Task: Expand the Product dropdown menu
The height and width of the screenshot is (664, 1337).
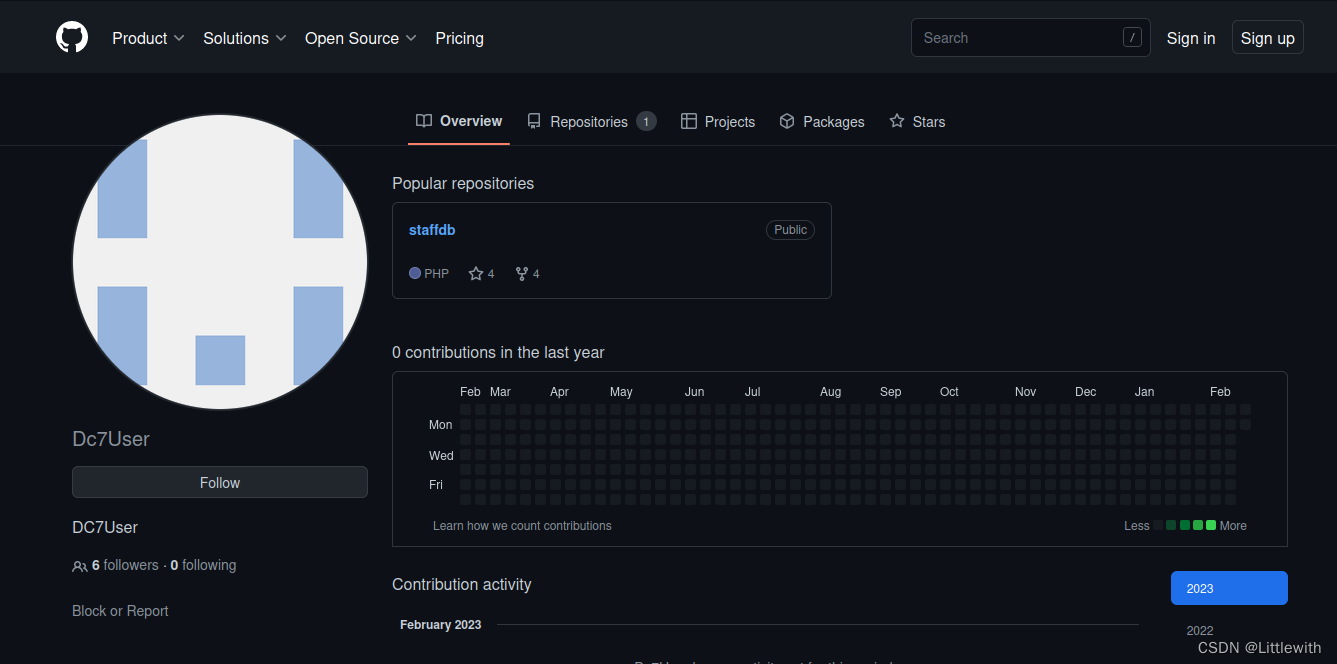Action: tap(148, 38)
